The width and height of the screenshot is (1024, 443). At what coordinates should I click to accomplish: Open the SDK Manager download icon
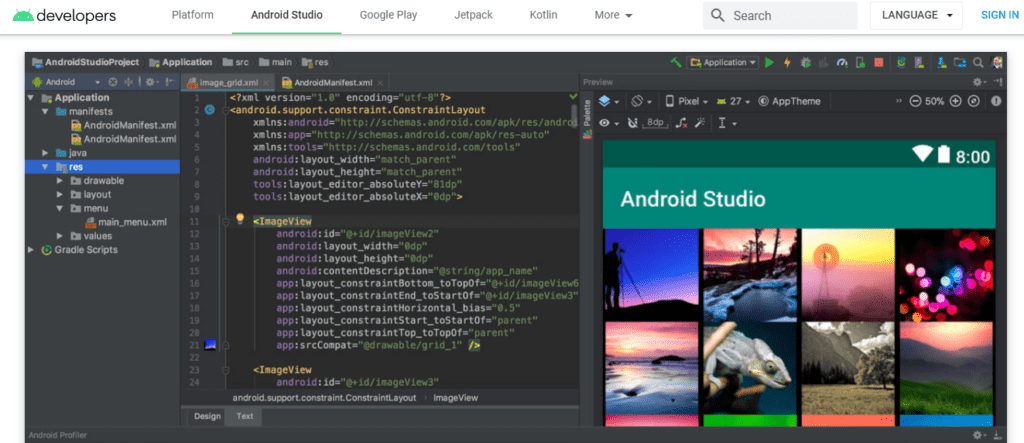tap(942, 63)
